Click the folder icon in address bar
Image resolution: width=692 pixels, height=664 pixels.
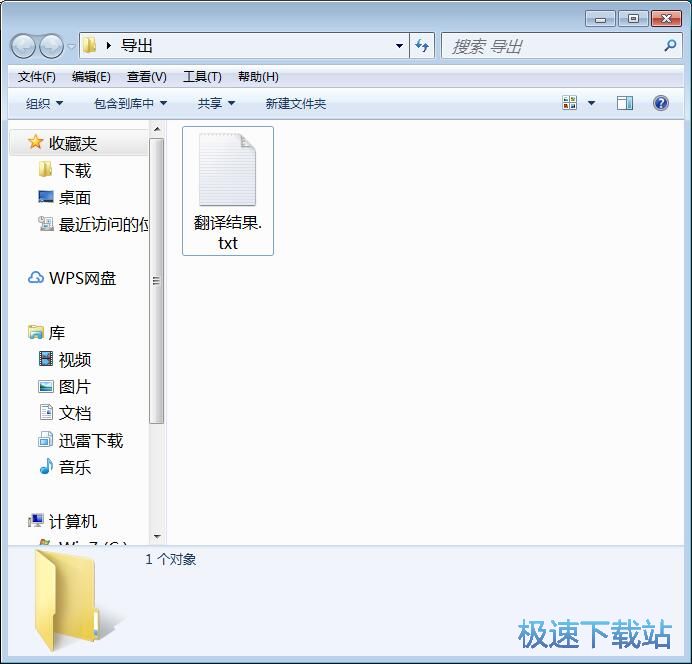(x=90, y=45)
